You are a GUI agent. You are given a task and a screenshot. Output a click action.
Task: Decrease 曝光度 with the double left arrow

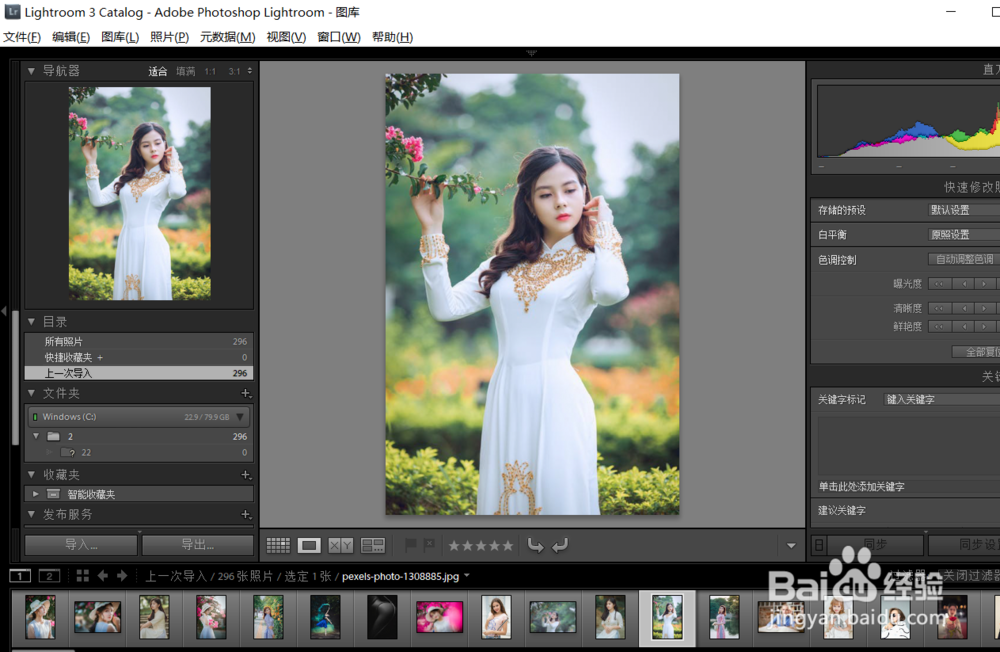939,284
